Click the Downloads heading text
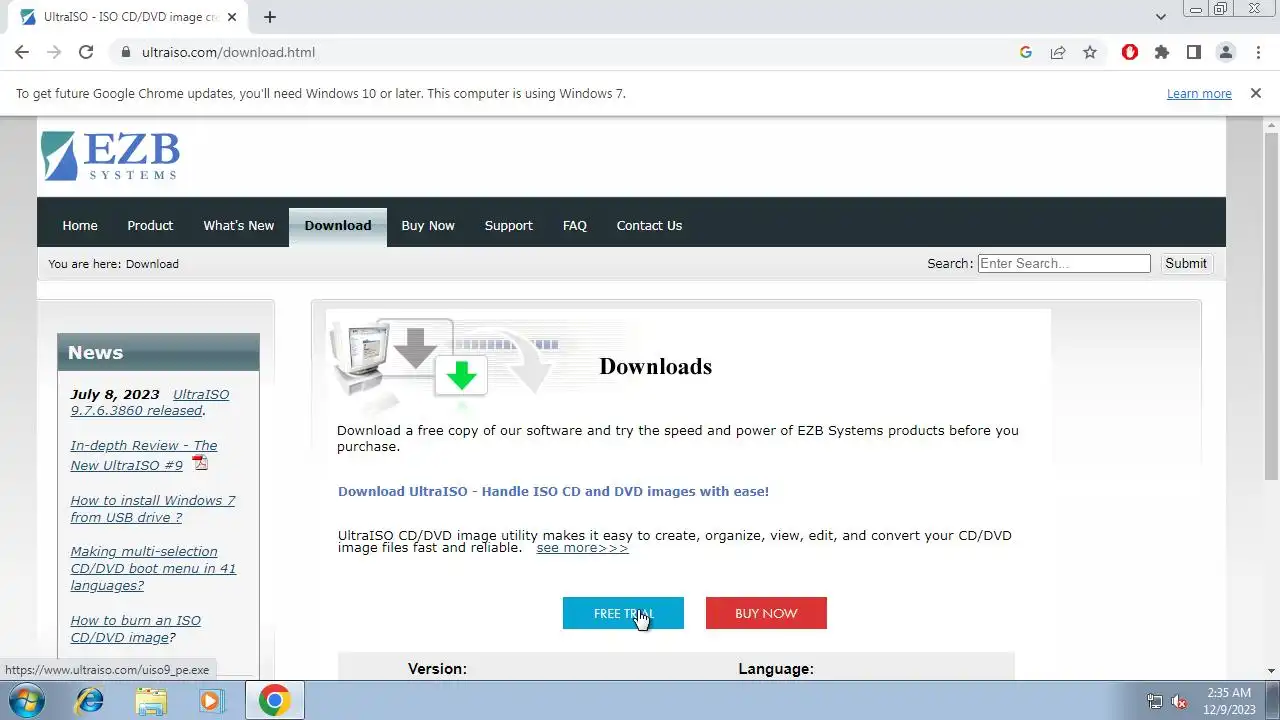Screen dimensions: 1280x720 click(656, 366)
